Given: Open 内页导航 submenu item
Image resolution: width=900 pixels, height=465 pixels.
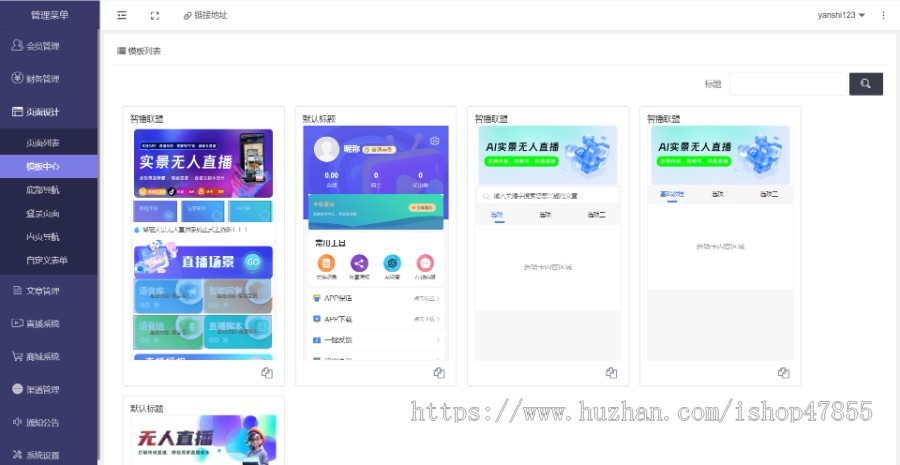Looking at the screenshot, I should point(49,237).
